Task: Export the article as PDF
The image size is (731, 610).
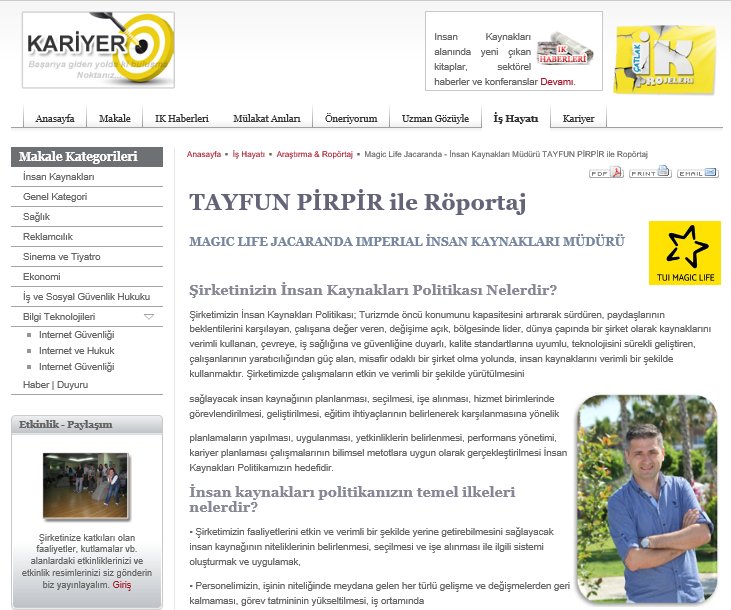Action: pos(606,173)
